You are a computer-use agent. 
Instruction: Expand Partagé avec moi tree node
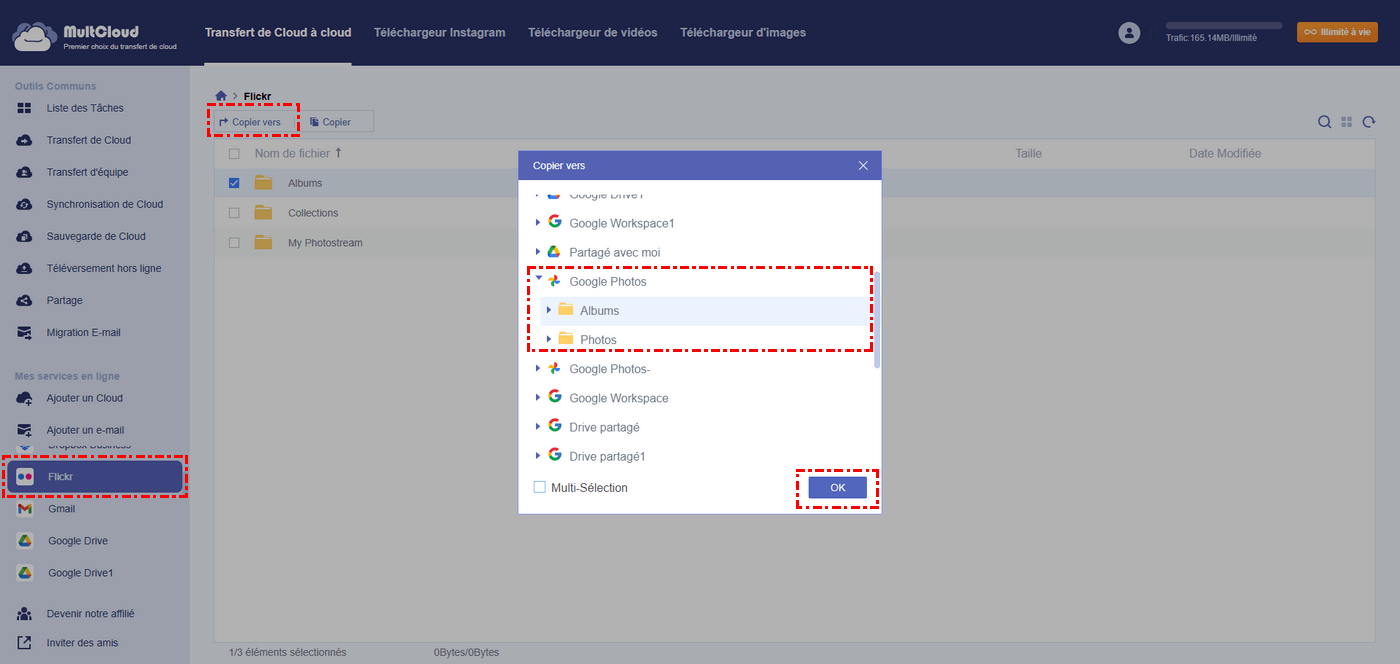pos(538,252)
